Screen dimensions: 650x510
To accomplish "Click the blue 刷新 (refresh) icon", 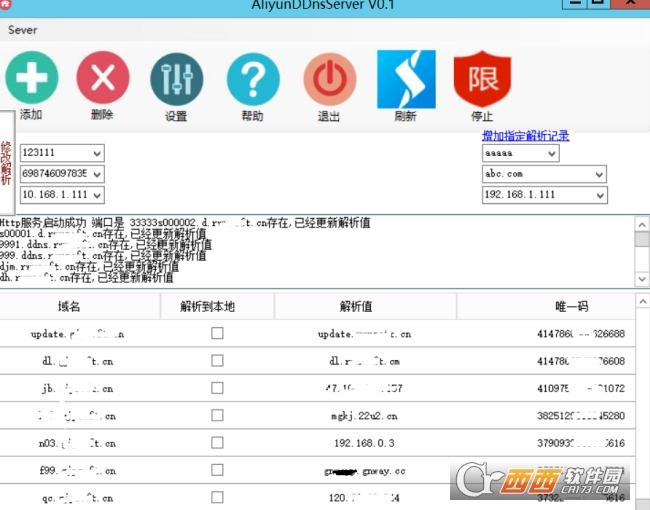I will 406,79.
